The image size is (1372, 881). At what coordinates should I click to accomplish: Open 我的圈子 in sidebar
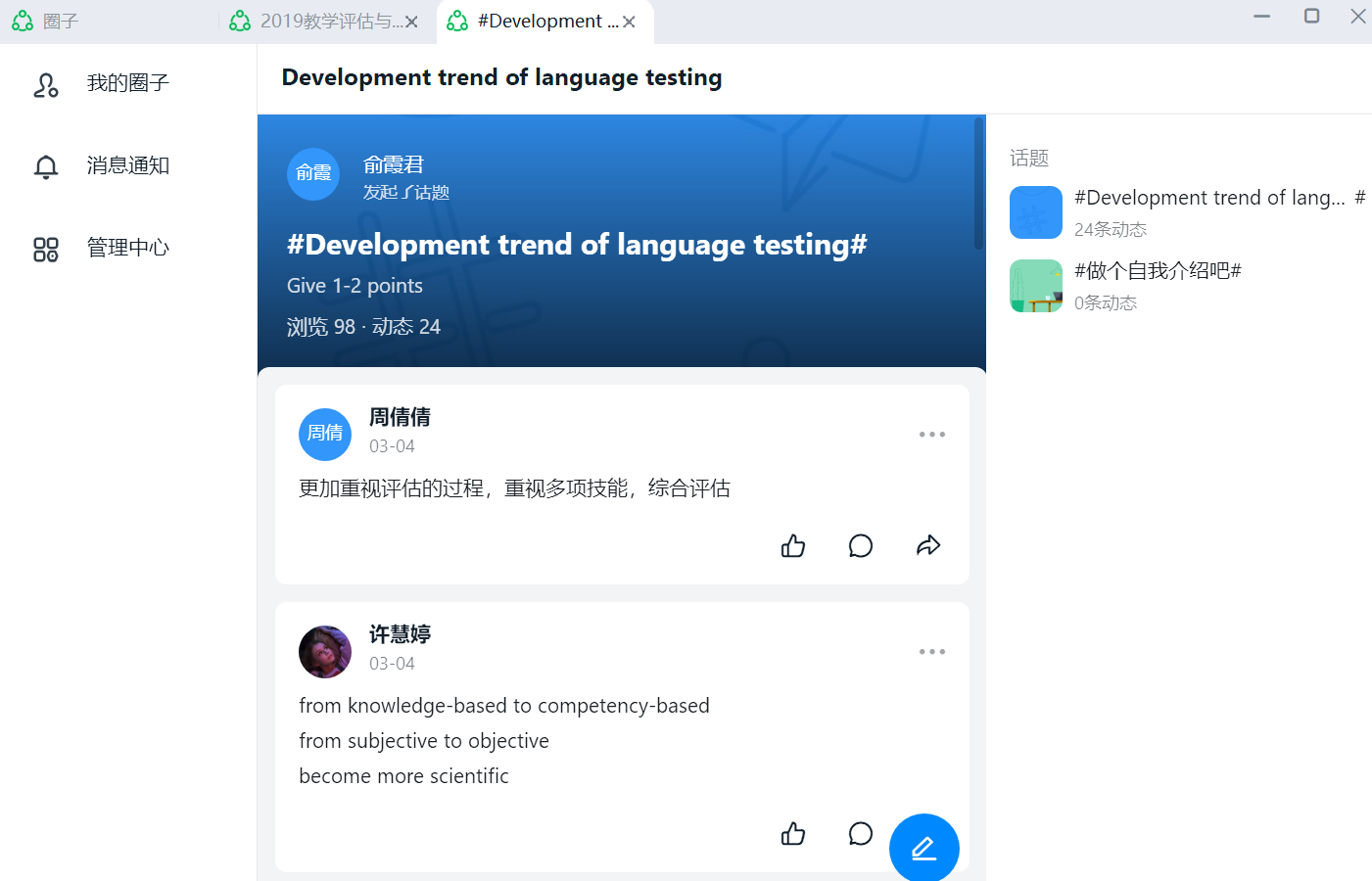click(127, 84)
